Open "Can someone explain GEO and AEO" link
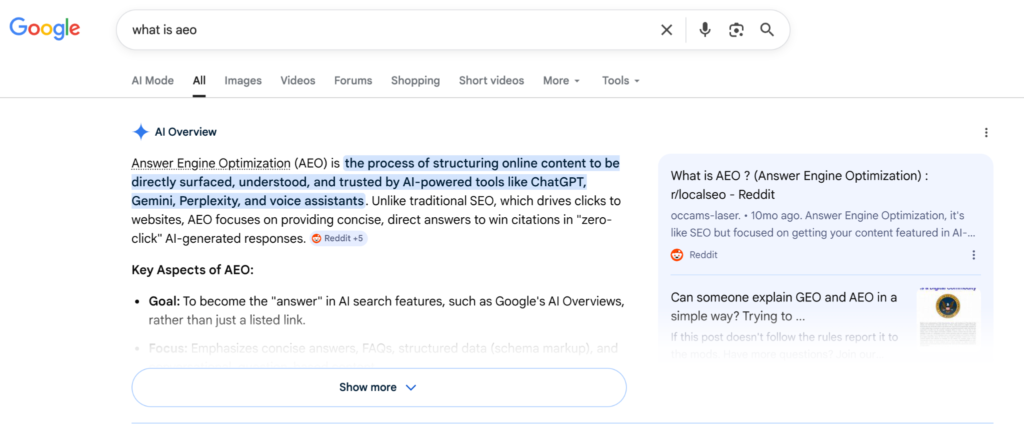Image resolution: width=1024 pixels, height=436 pixels. click(784, 307)
